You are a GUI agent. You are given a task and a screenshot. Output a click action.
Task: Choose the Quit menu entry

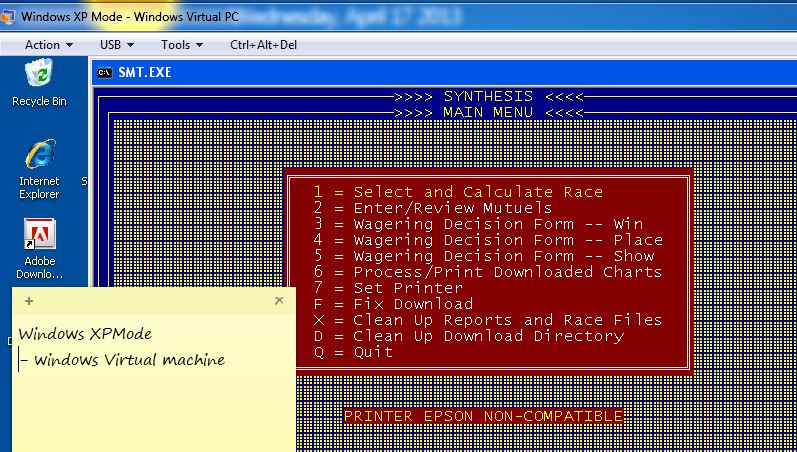click(353, 352)
